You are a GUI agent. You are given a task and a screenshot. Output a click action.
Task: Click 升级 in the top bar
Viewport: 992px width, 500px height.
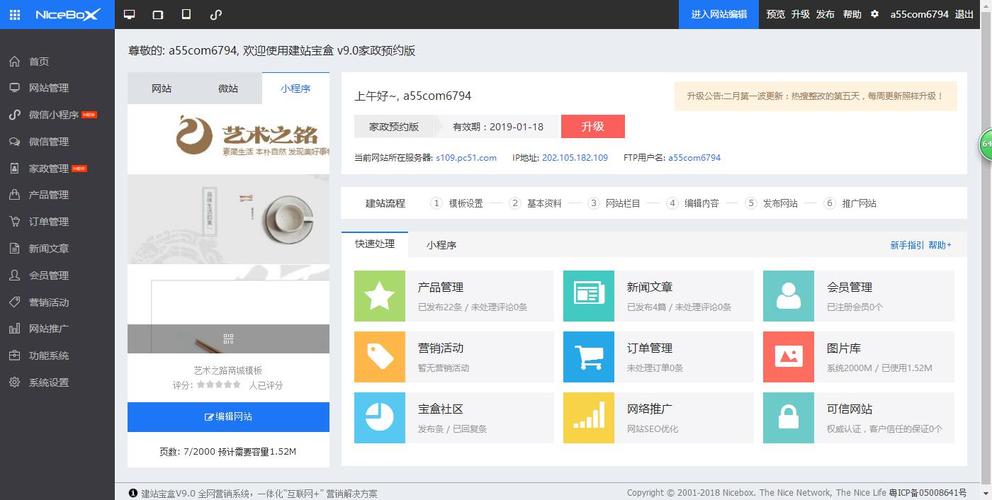(x=800, y=15)
